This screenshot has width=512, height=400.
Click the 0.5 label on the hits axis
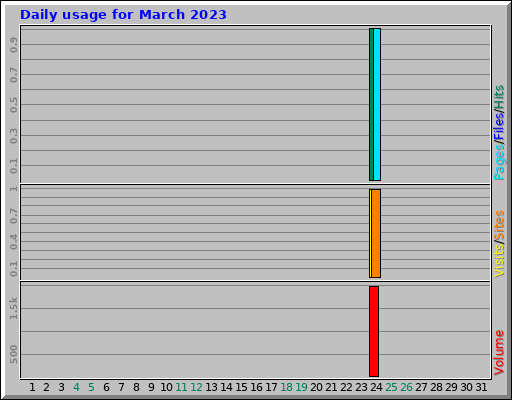click(13, 105)
